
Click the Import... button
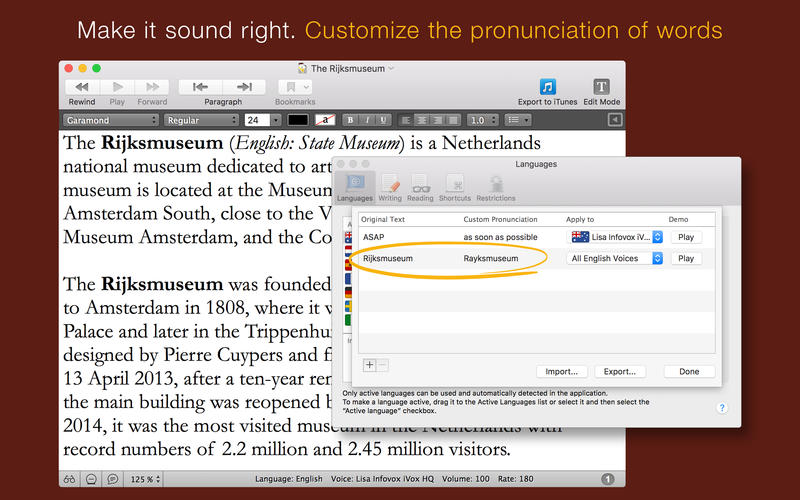click(x=561, y=372)
